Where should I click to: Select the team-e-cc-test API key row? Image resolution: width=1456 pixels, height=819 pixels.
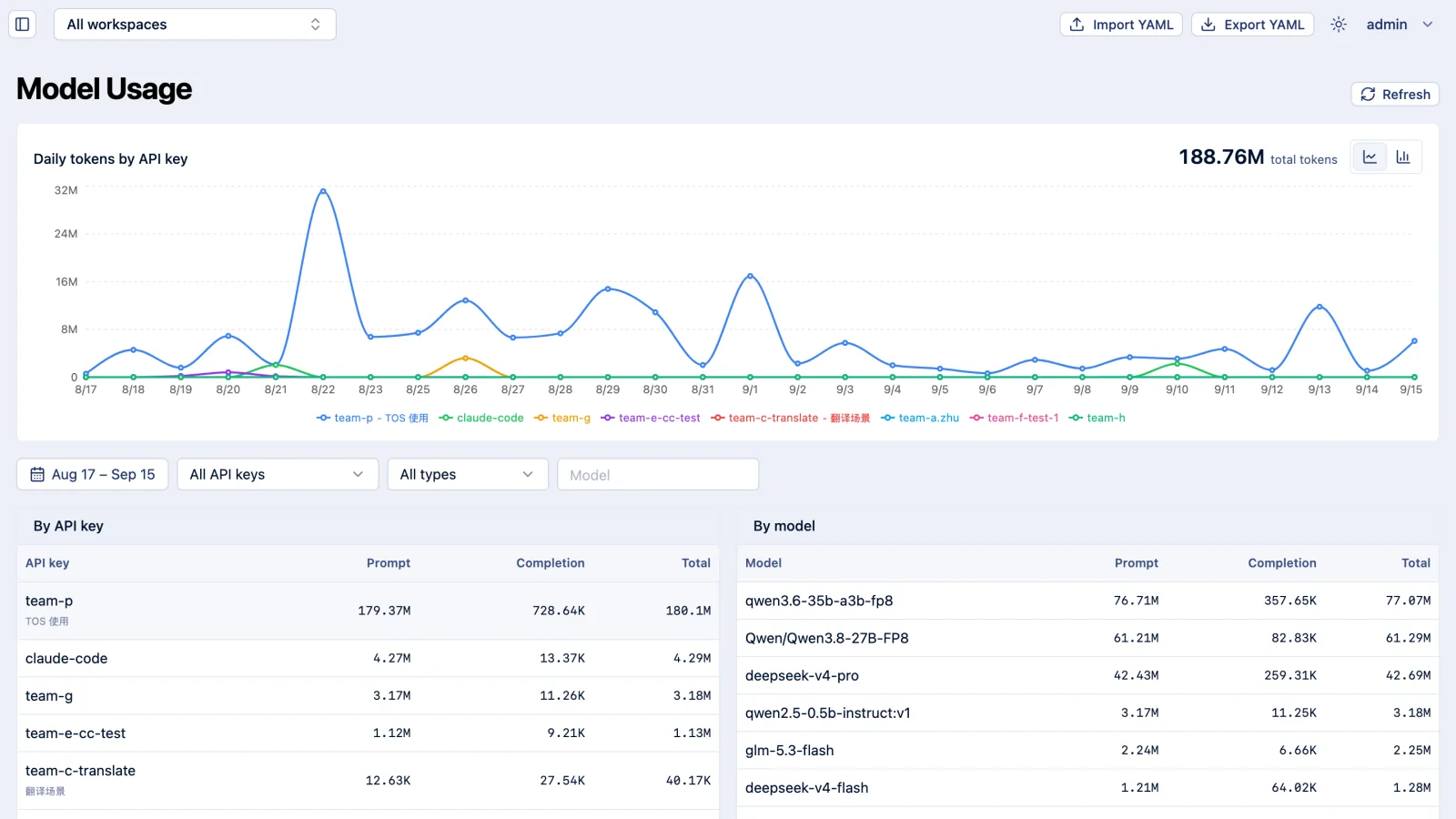pyautogui.click(x=368, y=733)
